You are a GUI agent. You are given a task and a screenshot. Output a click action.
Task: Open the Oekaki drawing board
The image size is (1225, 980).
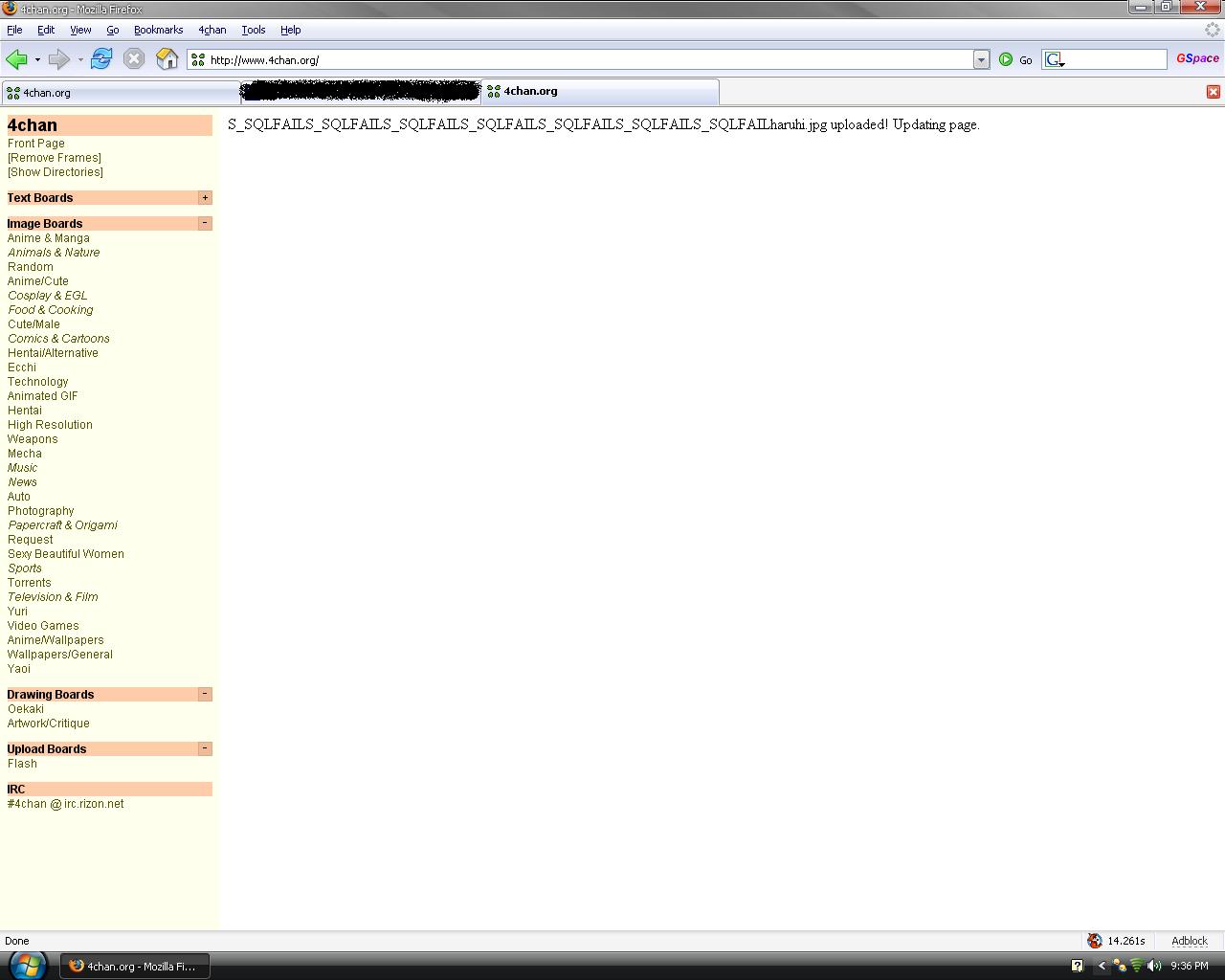pyautogui.click(x=26, y=709)
